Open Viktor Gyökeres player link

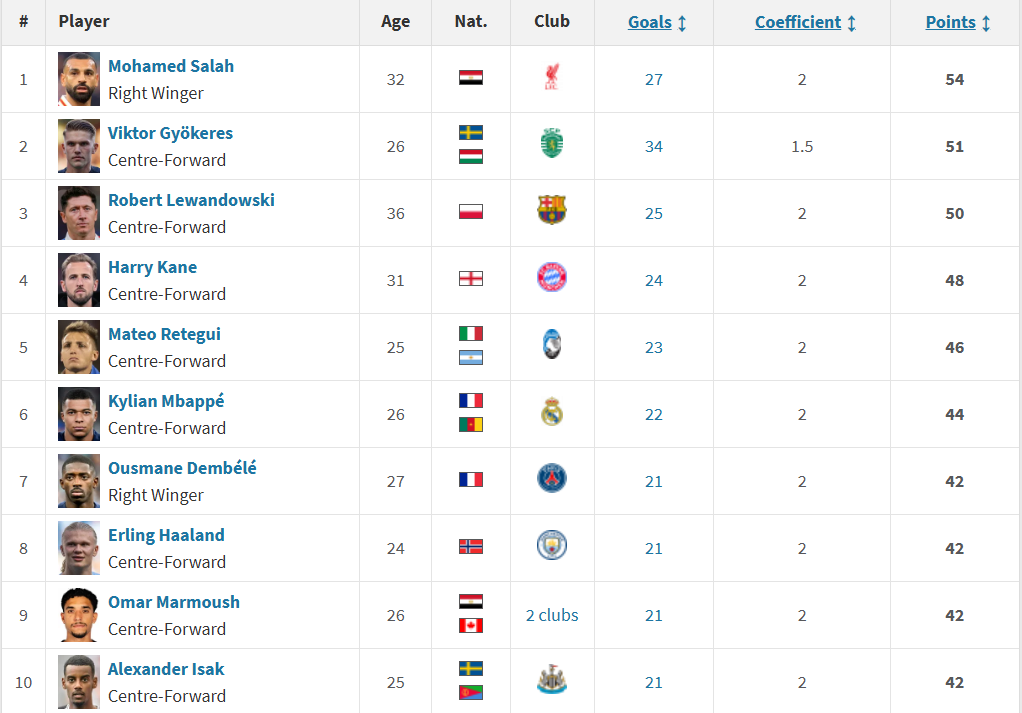(170, 133)
